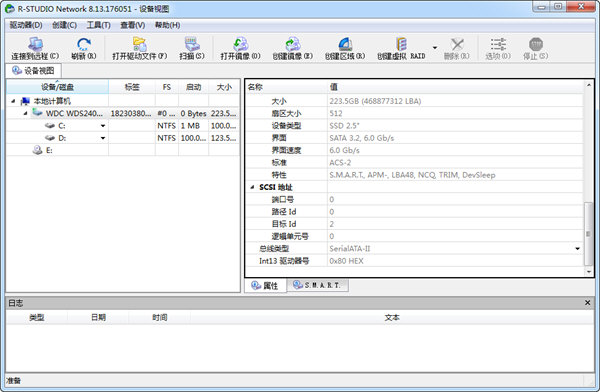
Task: Click the FS column header
Action: point(167,87)
